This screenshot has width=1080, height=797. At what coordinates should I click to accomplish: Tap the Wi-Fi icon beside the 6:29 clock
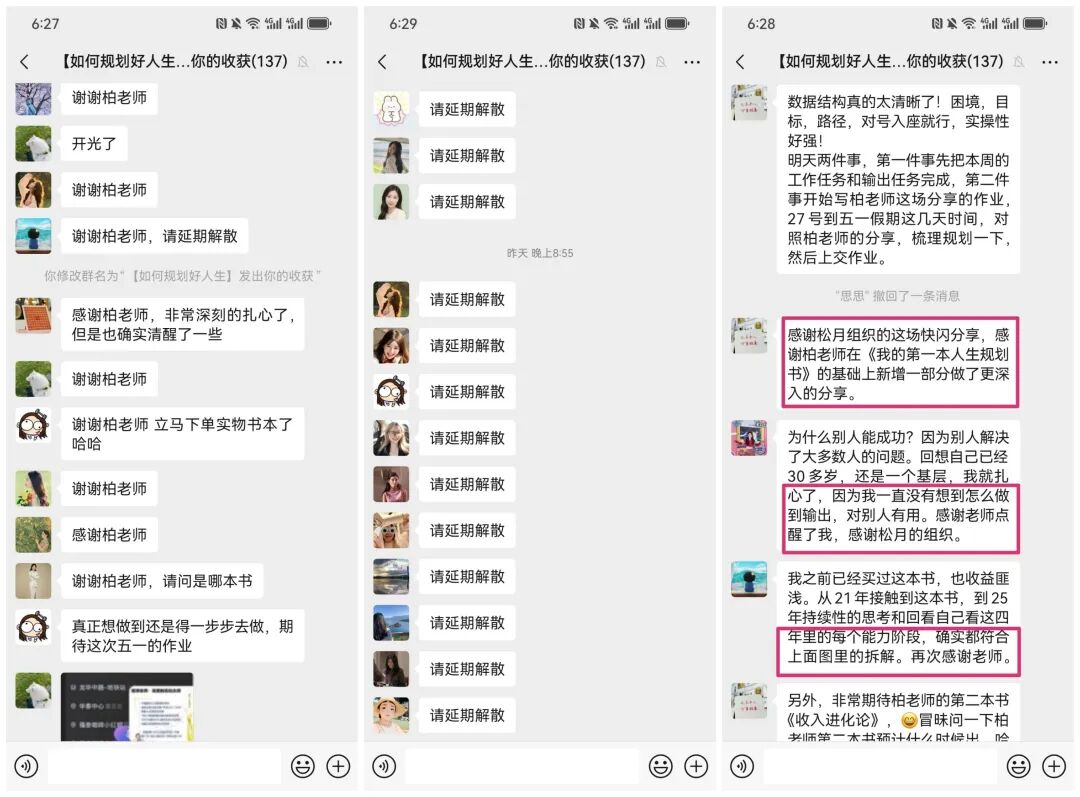click(x=611, y=23)
